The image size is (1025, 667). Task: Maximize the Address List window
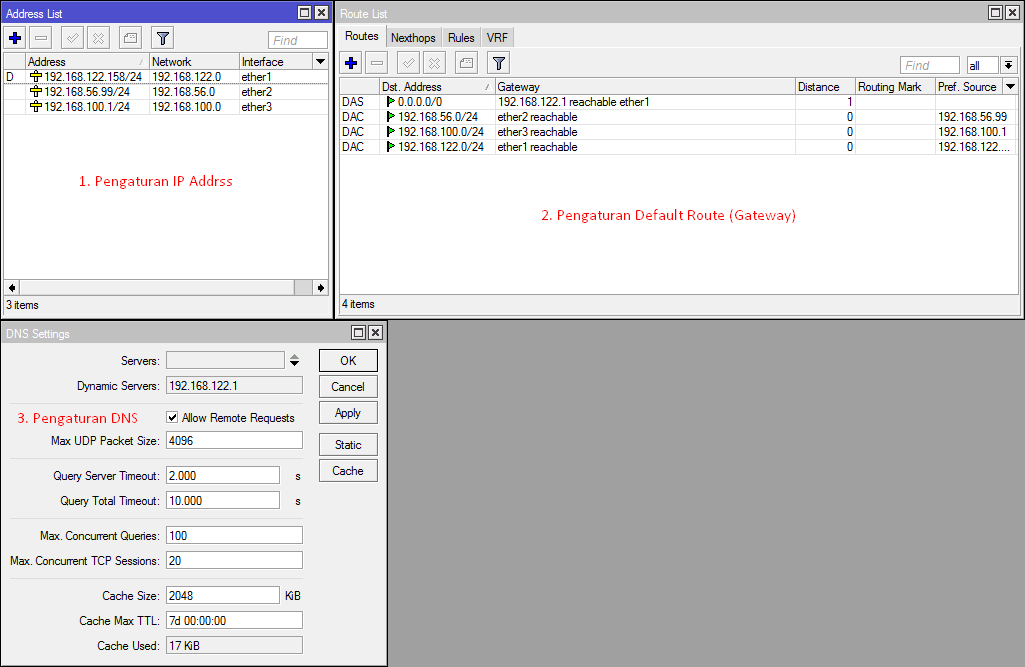(305, 12)
